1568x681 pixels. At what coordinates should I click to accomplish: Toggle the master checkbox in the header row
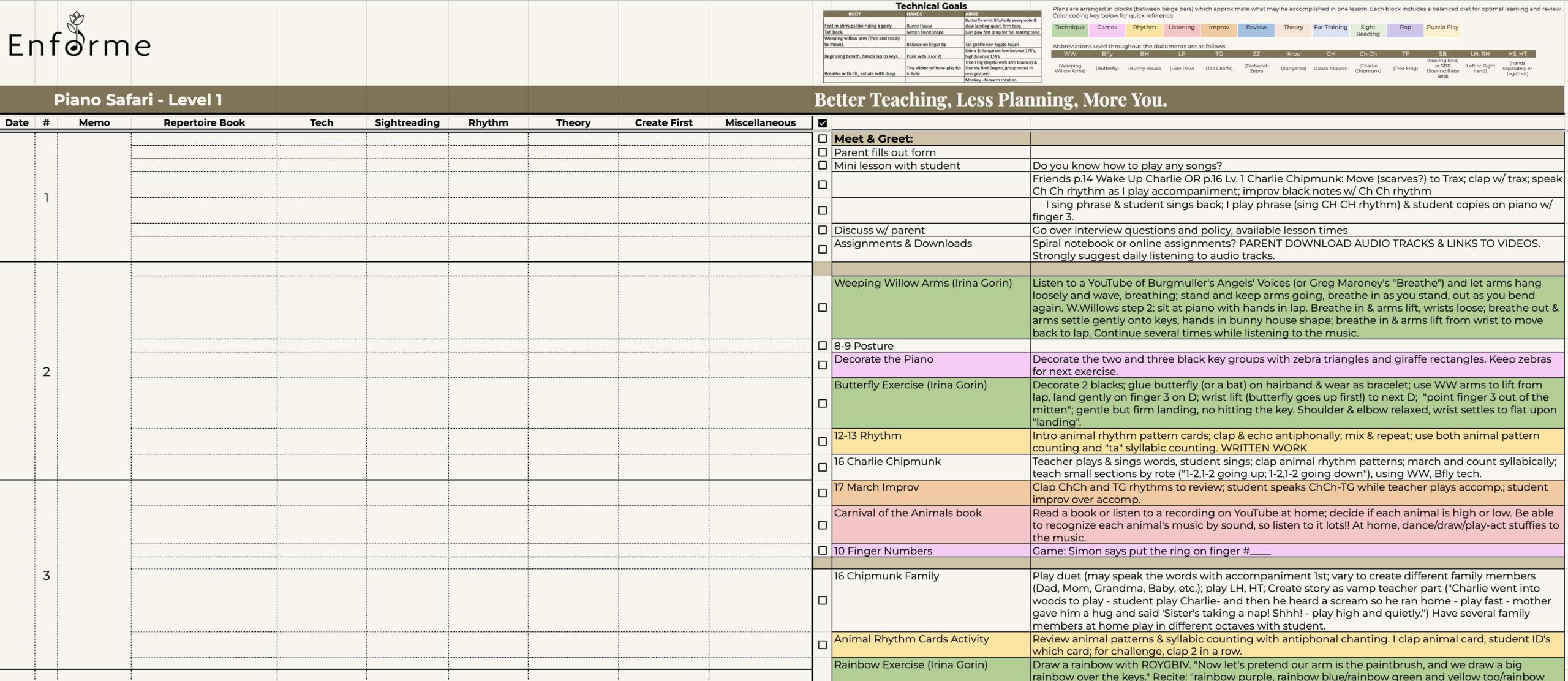(822, 123)
